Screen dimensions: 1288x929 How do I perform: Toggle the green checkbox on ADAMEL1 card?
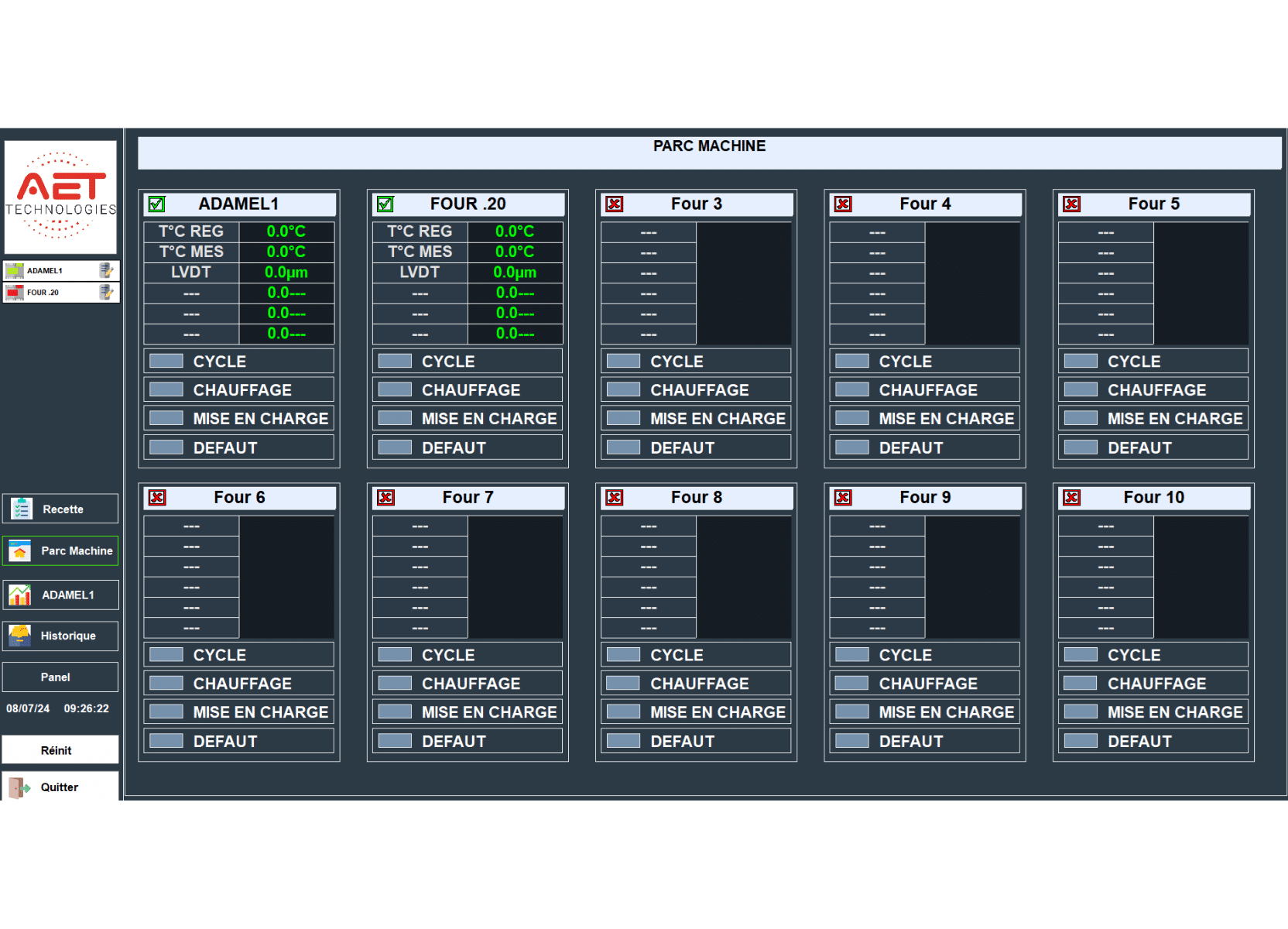157,204
